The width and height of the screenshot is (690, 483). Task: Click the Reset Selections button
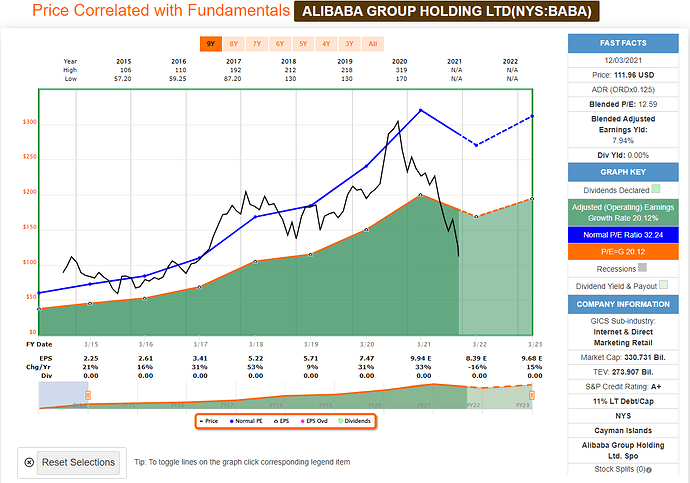tap(78, 462)
